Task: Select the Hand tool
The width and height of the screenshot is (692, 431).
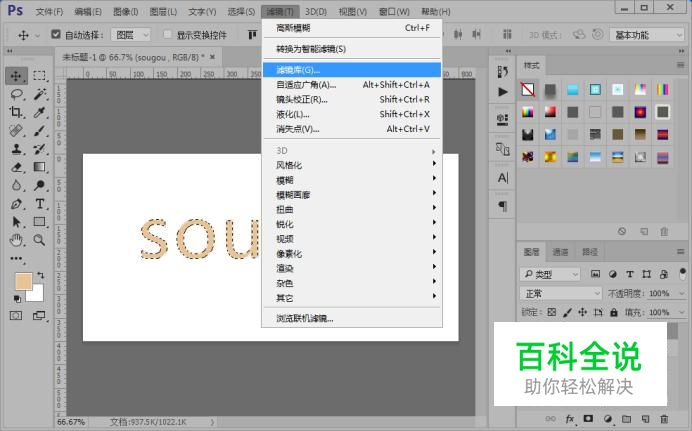Action: [16, 240]
